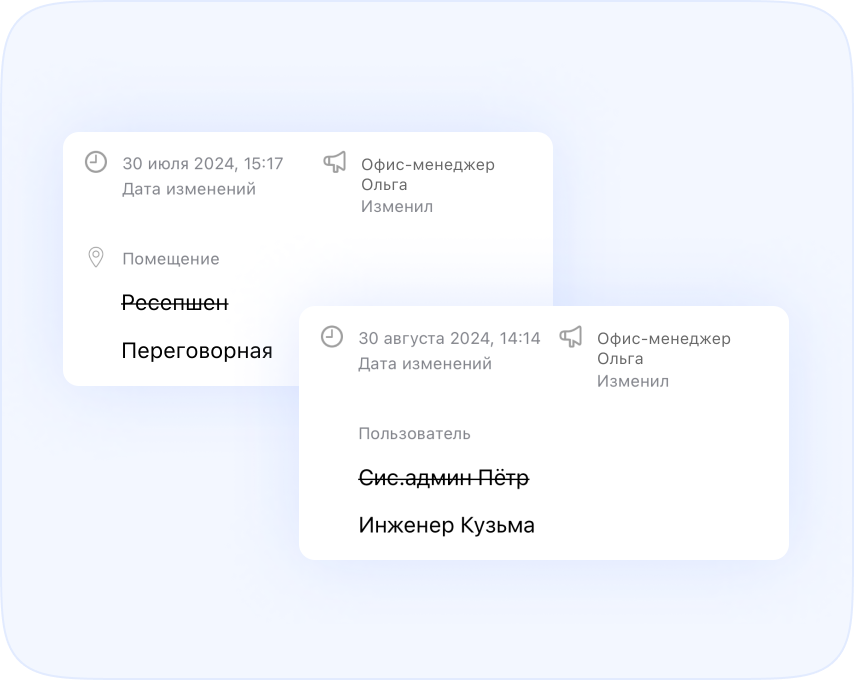The height and width of the screenshot is (680, 854).
Task: Select the clock icon above Дата изменений
Action: (x=97, y=160)
